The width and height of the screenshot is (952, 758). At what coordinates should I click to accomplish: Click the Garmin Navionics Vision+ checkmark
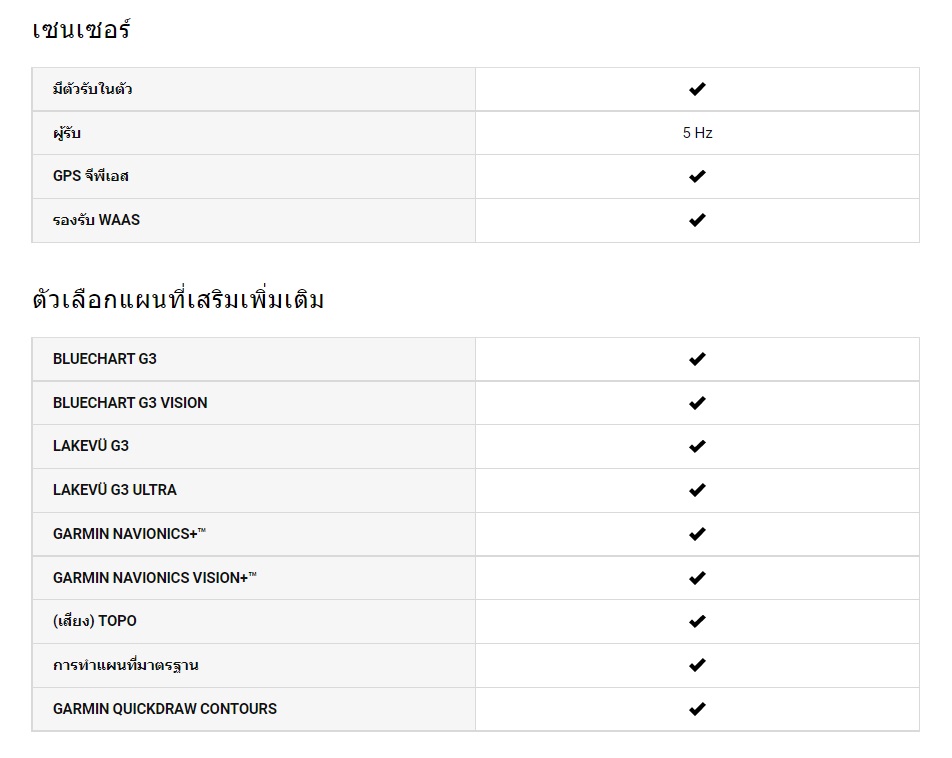(x=697, y=578)
